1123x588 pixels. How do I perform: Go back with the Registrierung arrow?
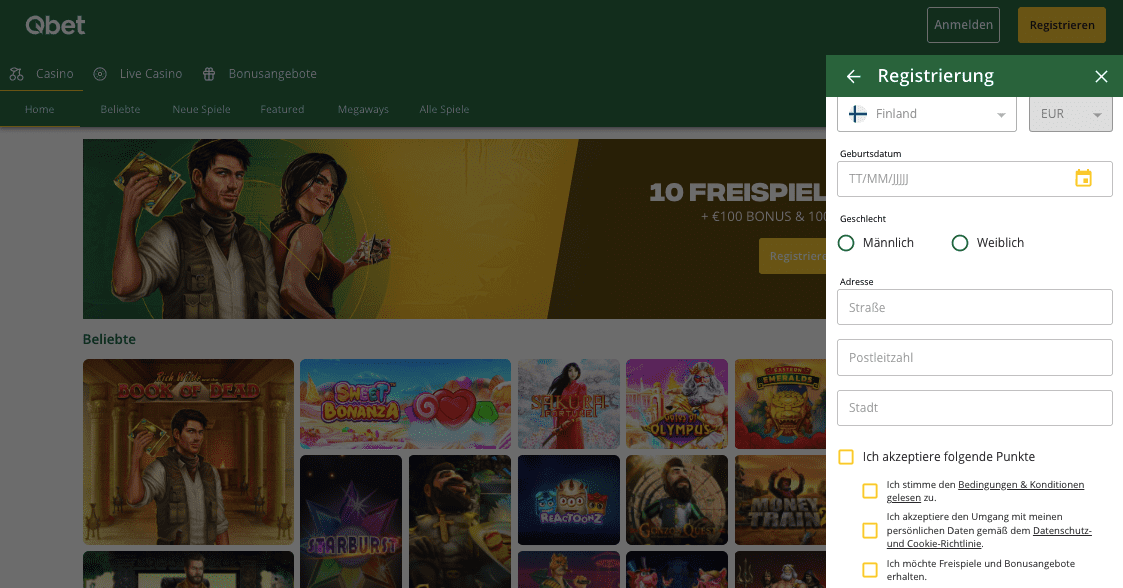coord(853,77)
